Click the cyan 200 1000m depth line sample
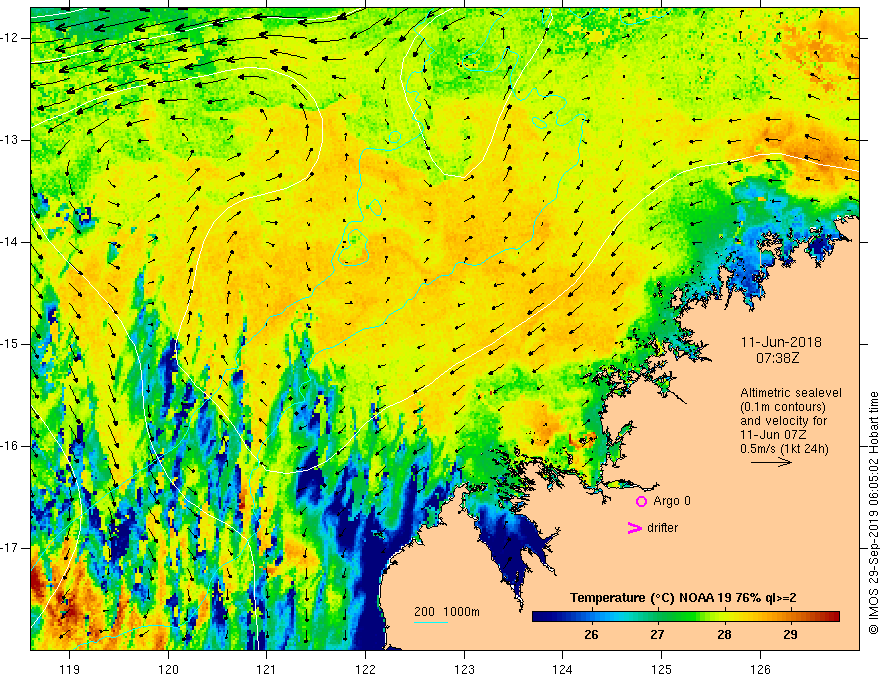This screenshot has width=880, height=680. (x=430, y=622)
